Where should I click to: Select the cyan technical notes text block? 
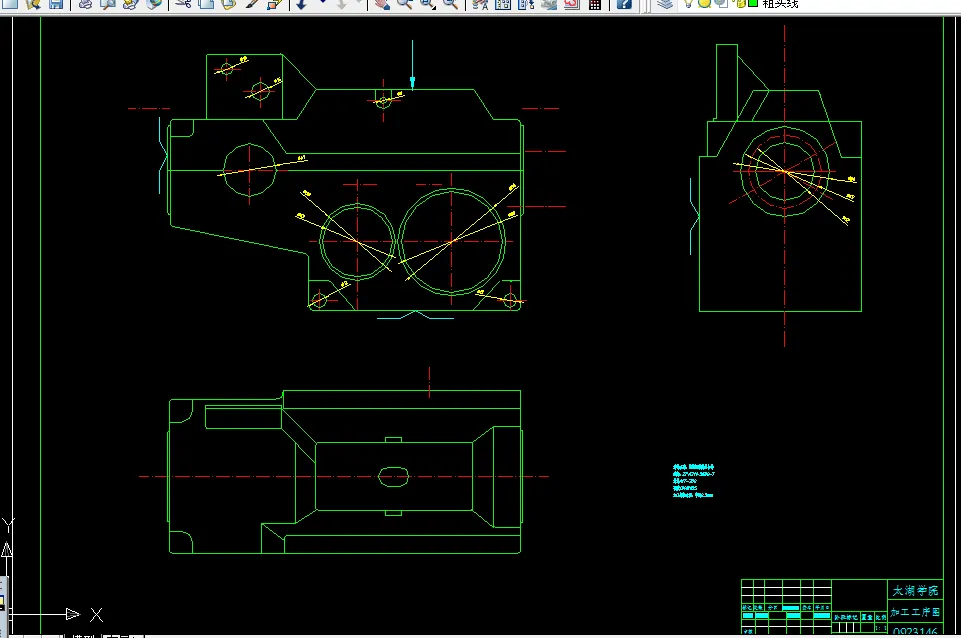[693, 480]
